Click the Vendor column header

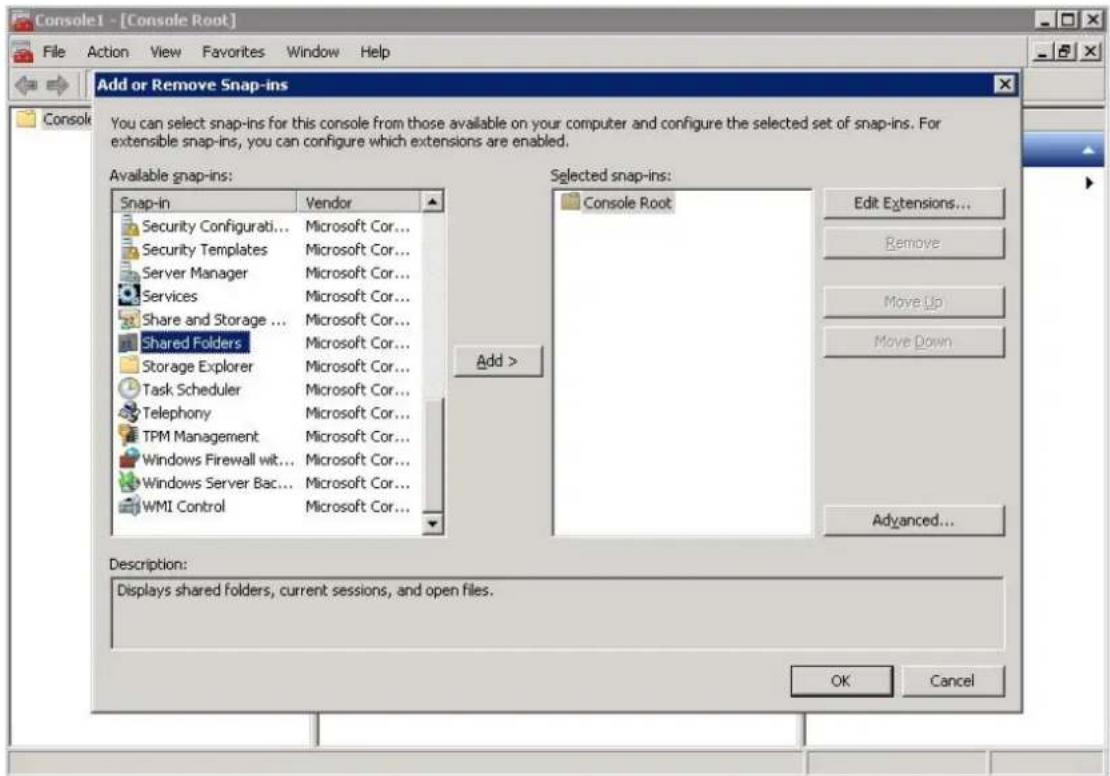pos(359,202)
